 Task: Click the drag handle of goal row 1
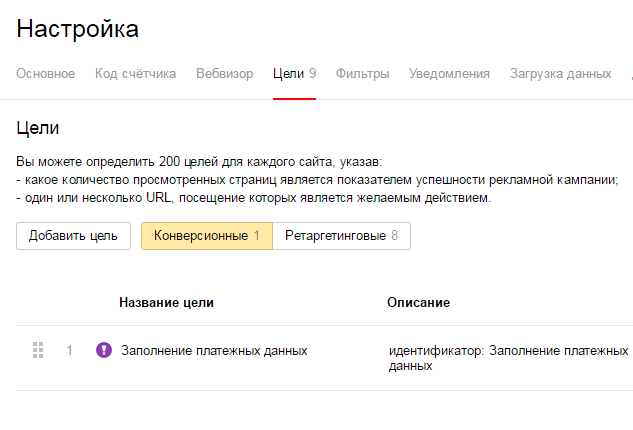(39, 350)
